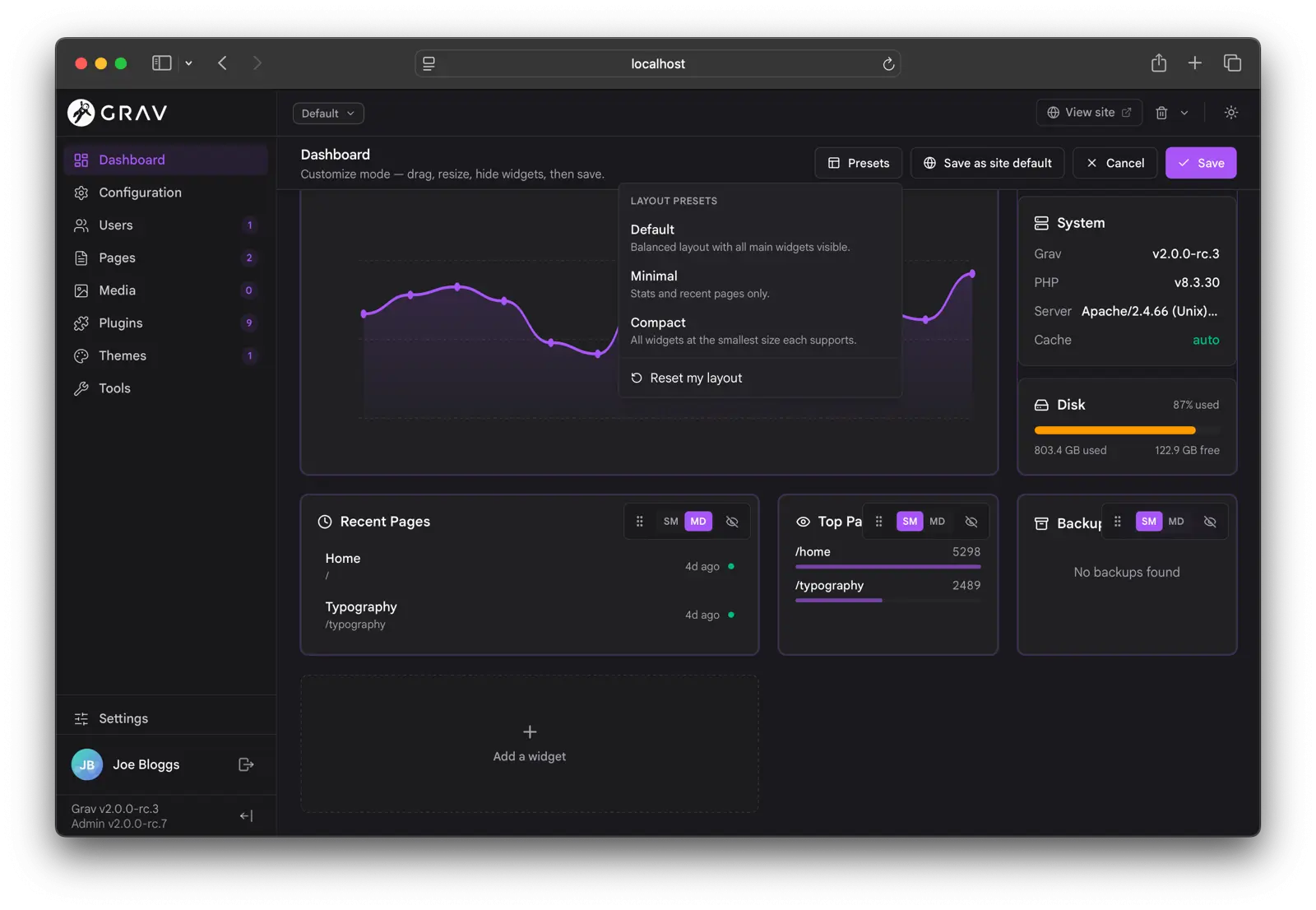Screen dimensions: 1316x910
Task: Set Top Pages widget size to MD
Action: tap(938, 522)
